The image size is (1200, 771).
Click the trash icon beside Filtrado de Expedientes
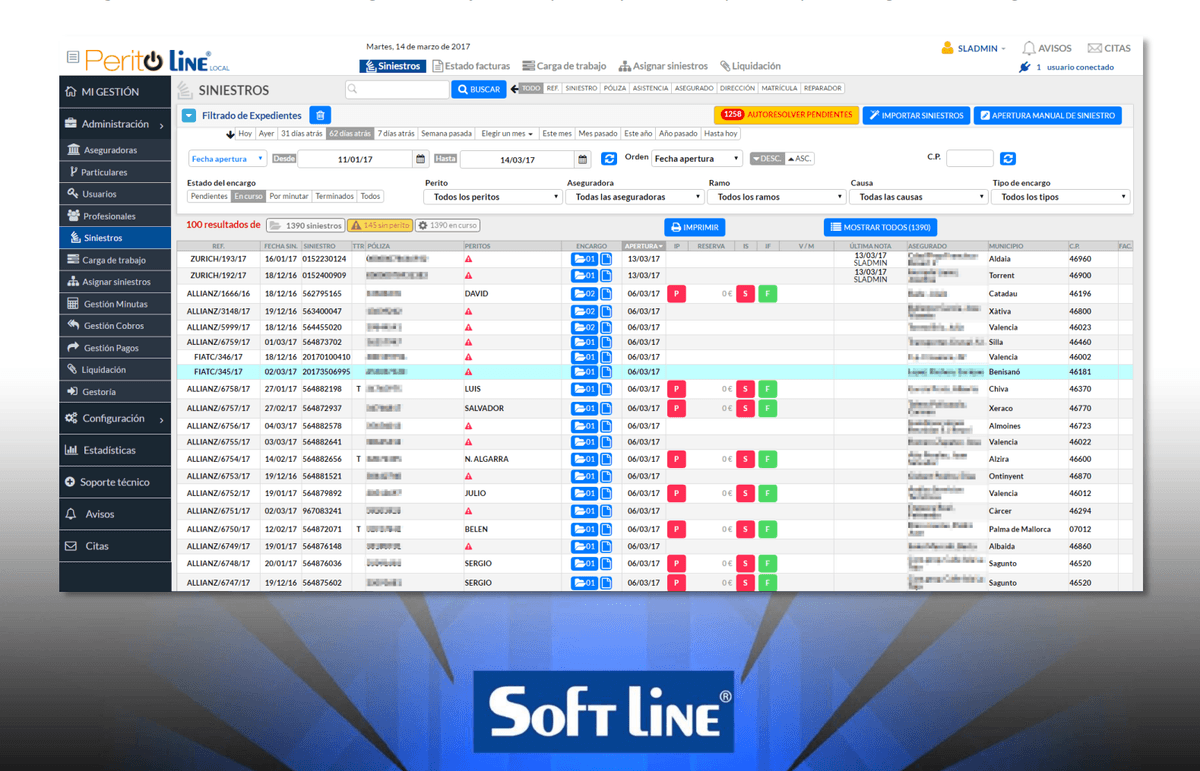coord(320,116)
